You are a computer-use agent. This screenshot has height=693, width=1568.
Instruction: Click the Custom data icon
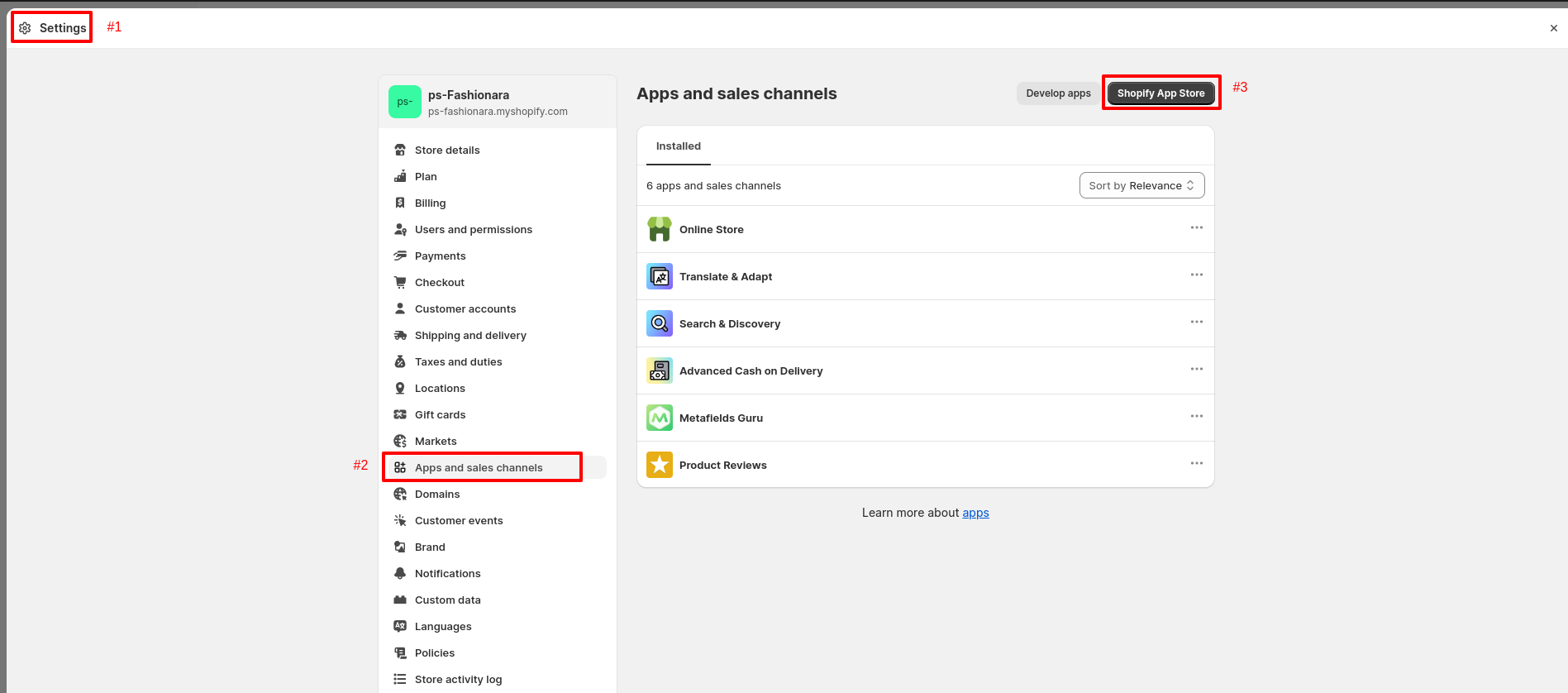(400, 600)
